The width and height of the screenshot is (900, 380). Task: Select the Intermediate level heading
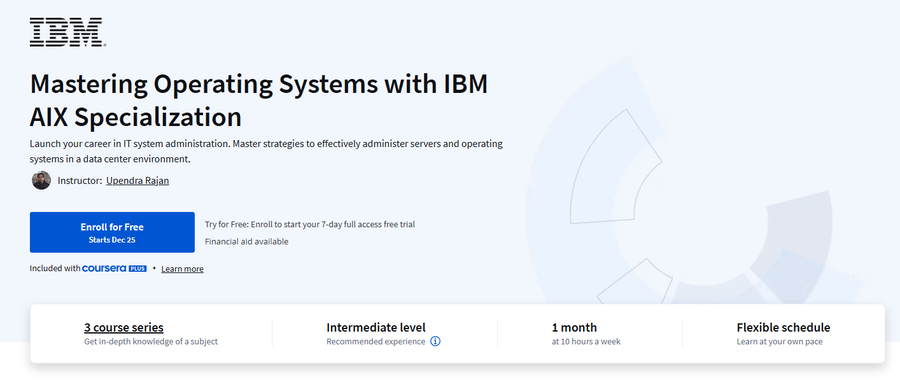[x=376, y=327]
